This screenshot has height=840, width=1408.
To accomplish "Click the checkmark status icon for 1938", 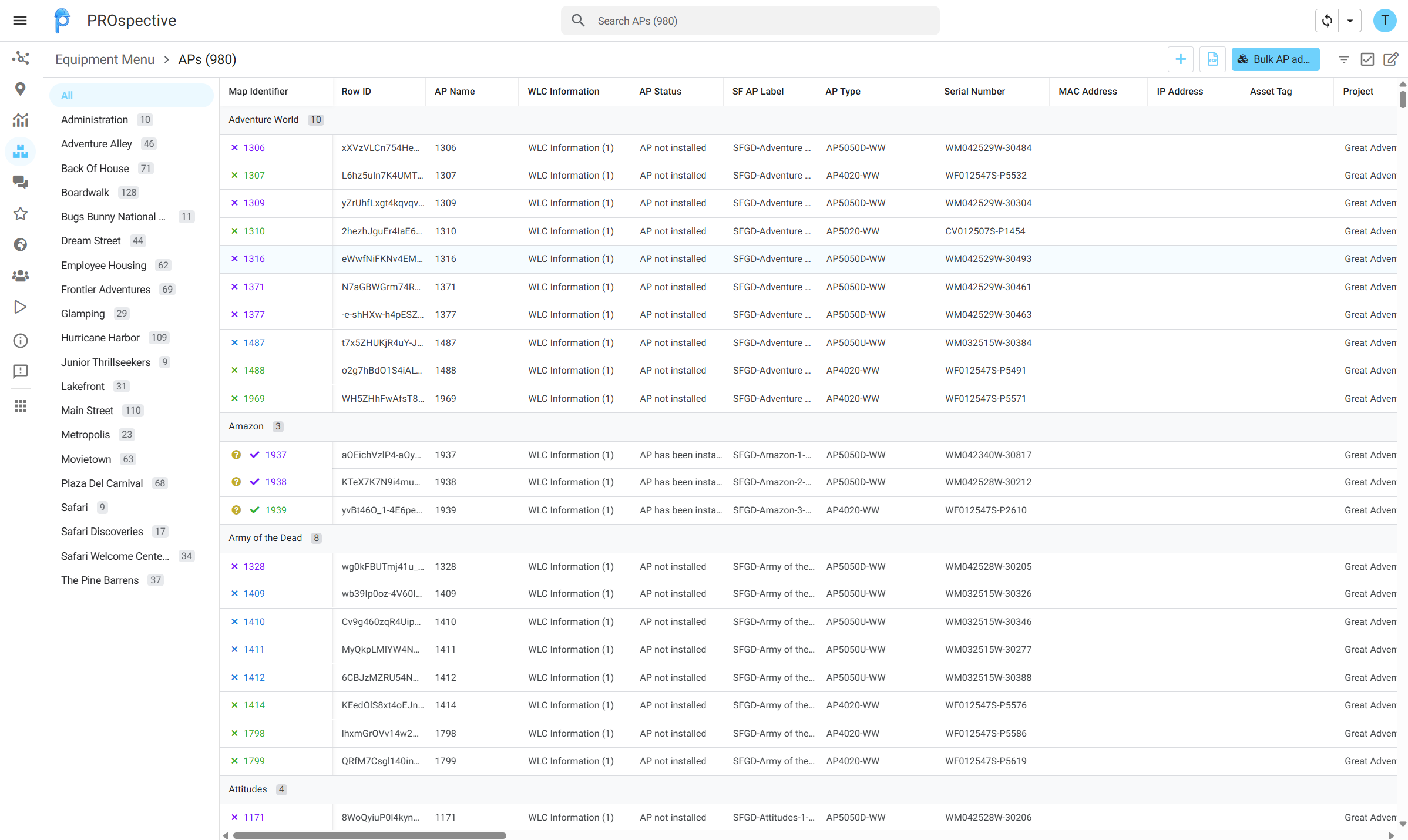I will pyautogui.click(x=254, y=482).
